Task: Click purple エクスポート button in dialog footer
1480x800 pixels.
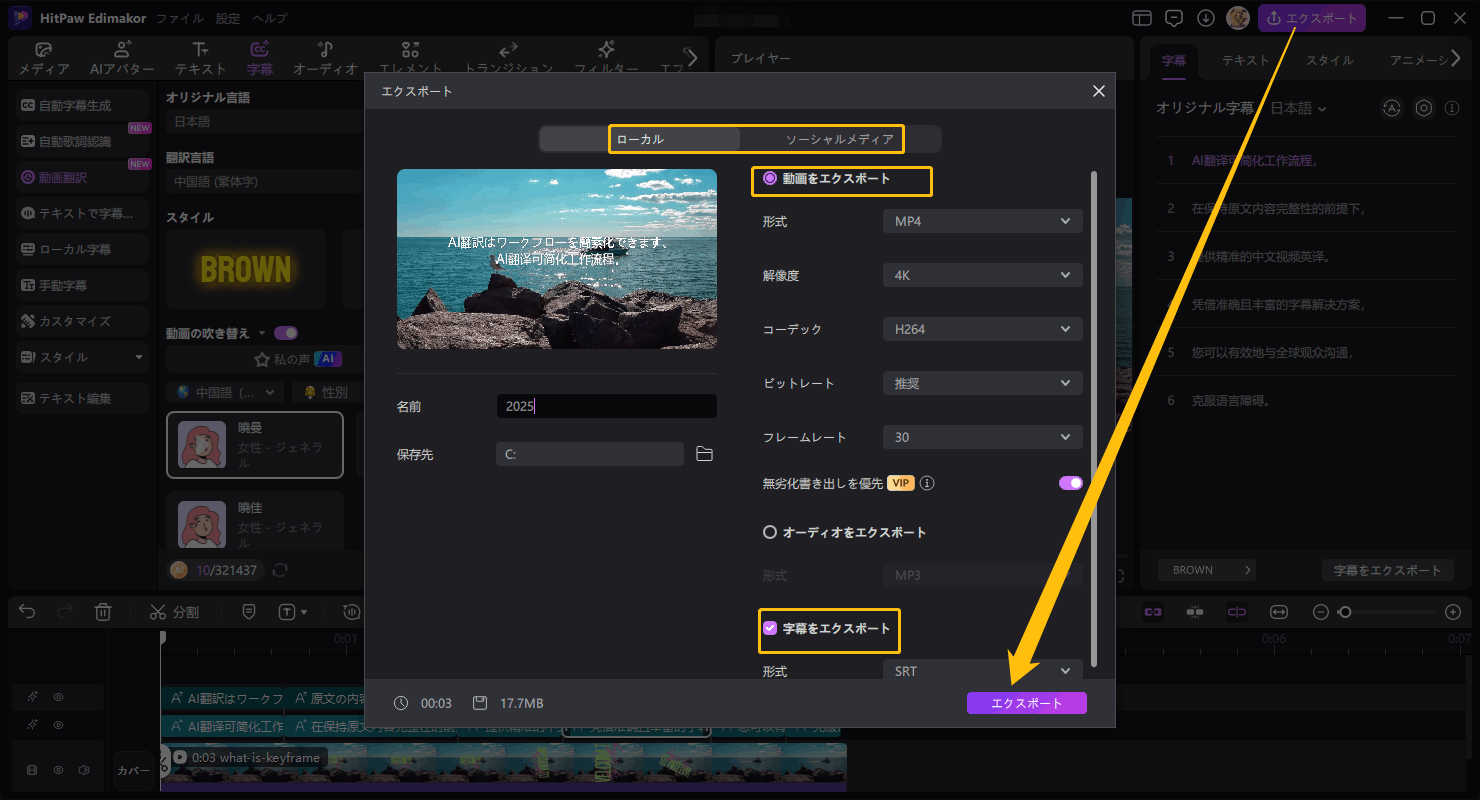Action: click(x=1026, y=703)
